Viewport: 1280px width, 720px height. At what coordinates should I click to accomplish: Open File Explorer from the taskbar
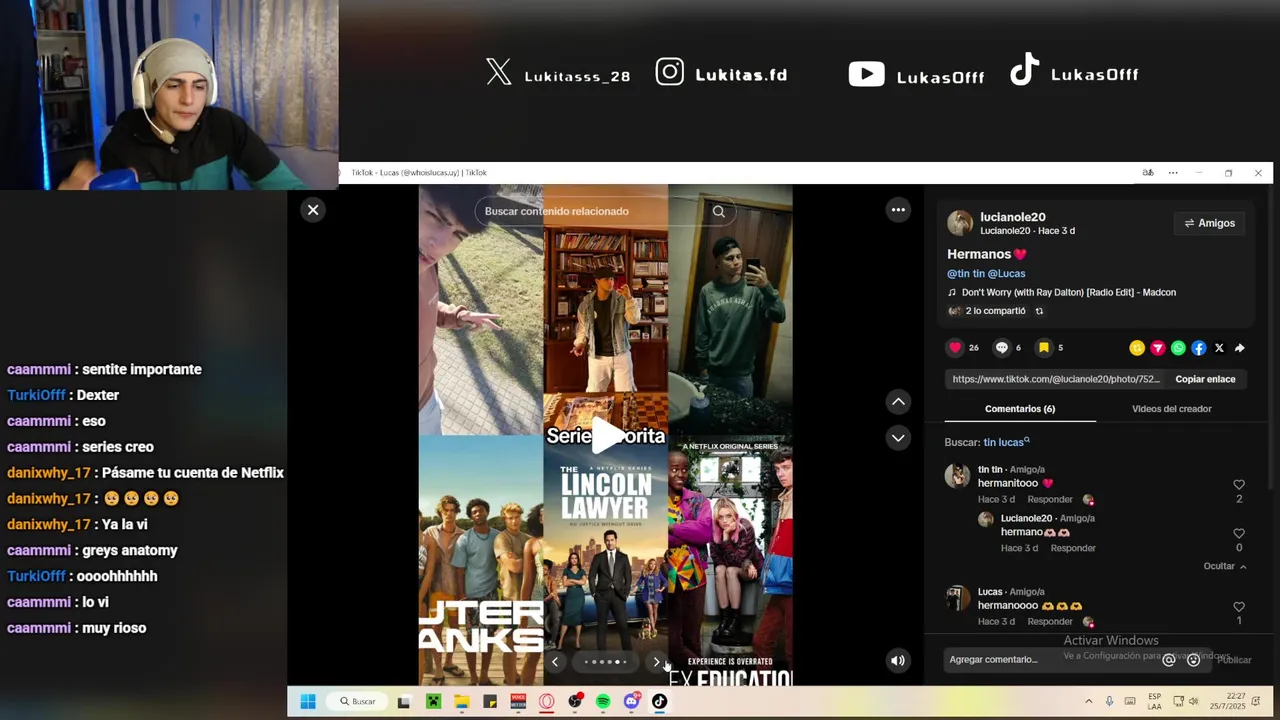pos(461,702)
